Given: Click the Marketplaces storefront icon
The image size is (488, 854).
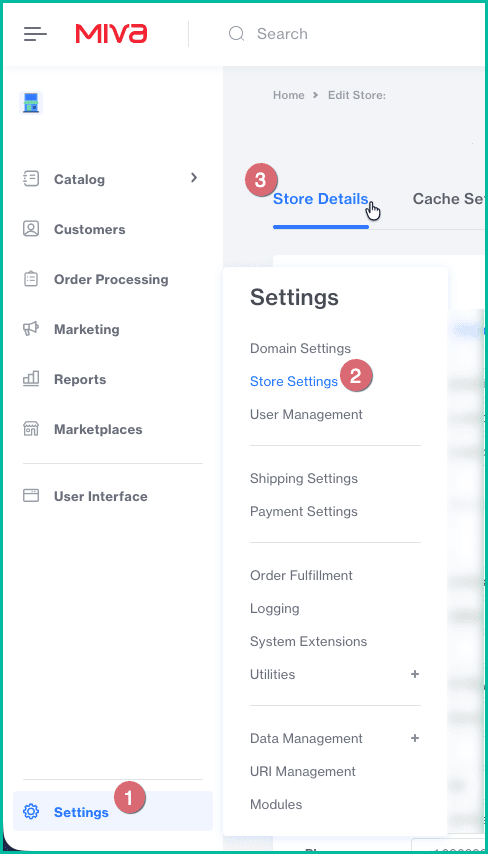Looking at the screenshot, I should (x=31, y=429).
